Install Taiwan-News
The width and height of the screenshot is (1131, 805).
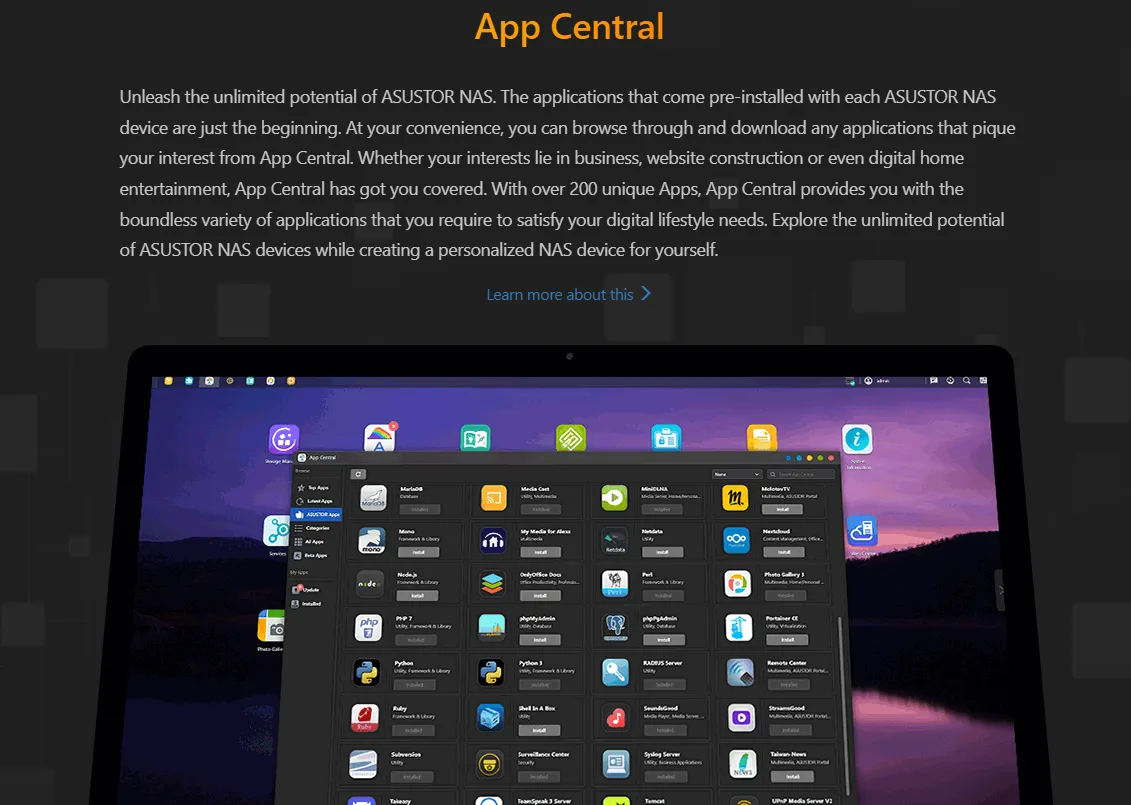click(x=792, y=777)
